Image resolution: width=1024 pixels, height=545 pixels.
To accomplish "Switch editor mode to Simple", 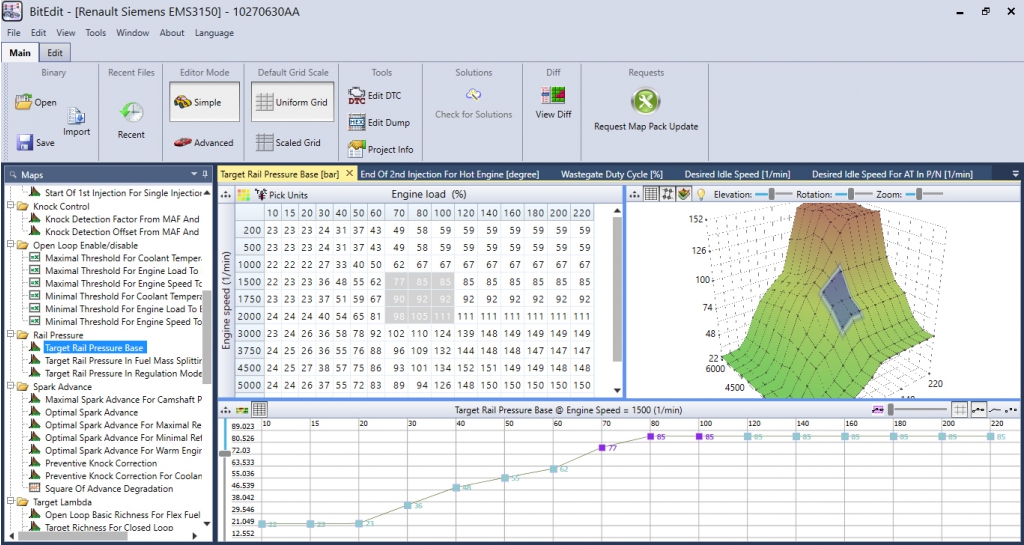I will [204, 102].
